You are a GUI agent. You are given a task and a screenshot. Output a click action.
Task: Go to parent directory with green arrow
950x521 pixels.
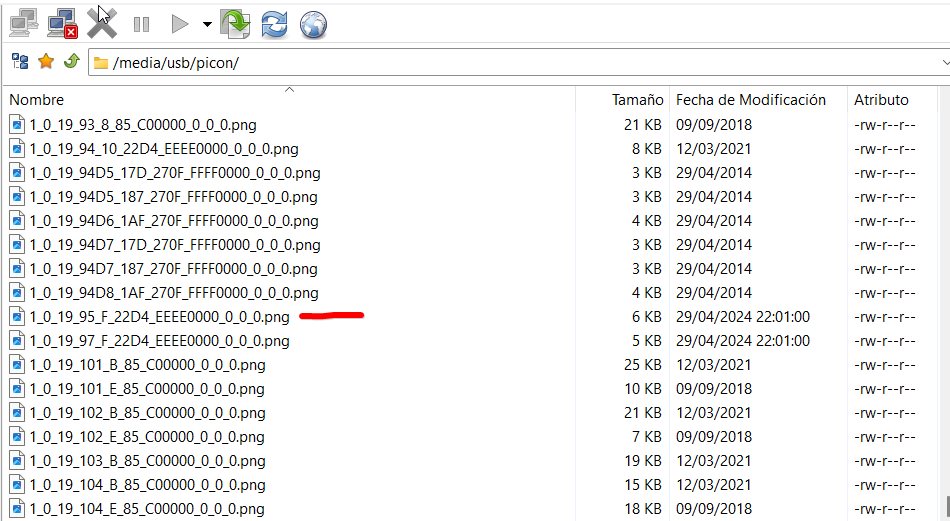coord(70,62)
